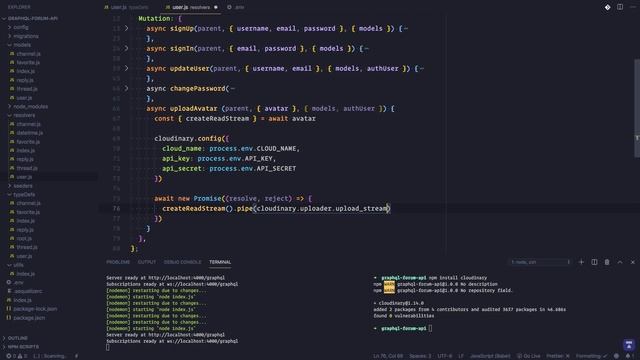Open the .env file in the explorer
Viewport: 640px width, 360px height.
[15, 282]
